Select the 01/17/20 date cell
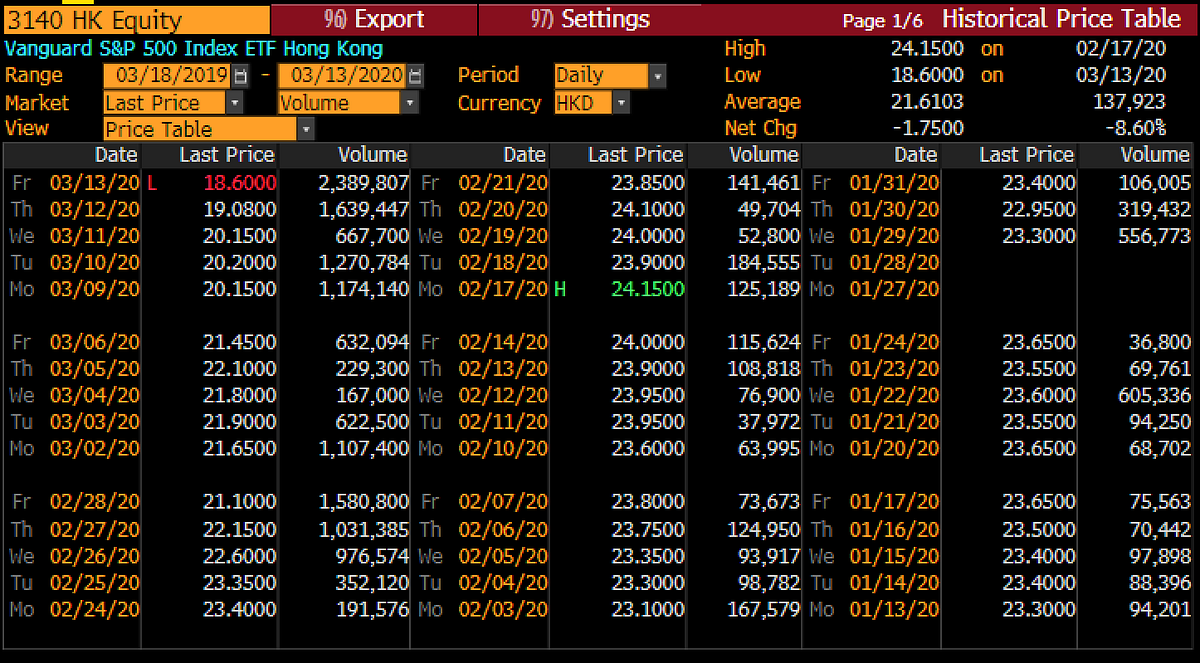The height and width of the screenshot is (663, 1200). click(895, 502)
